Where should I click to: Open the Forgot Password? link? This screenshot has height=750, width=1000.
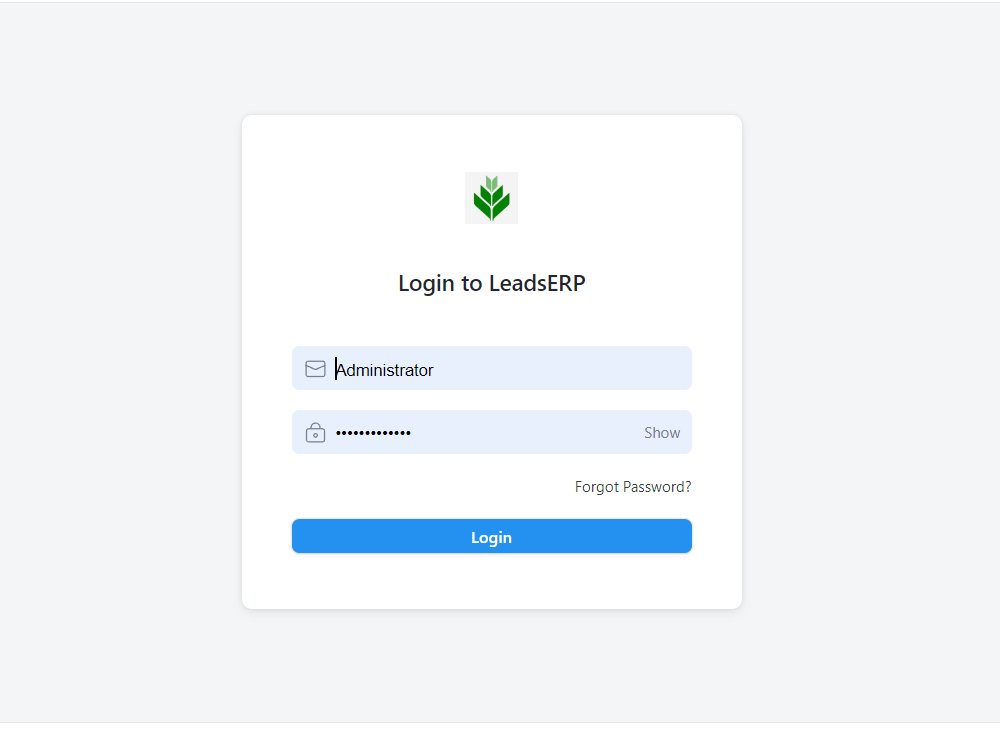point(633,487)
